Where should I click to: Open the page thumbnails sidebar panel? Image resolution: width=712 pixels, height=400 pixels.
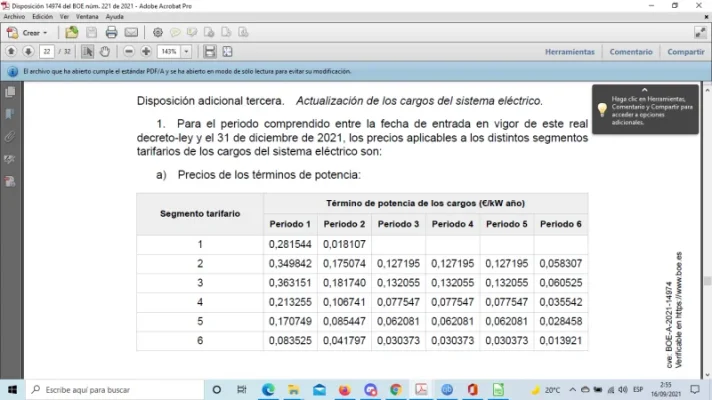[x=10, y=92]
